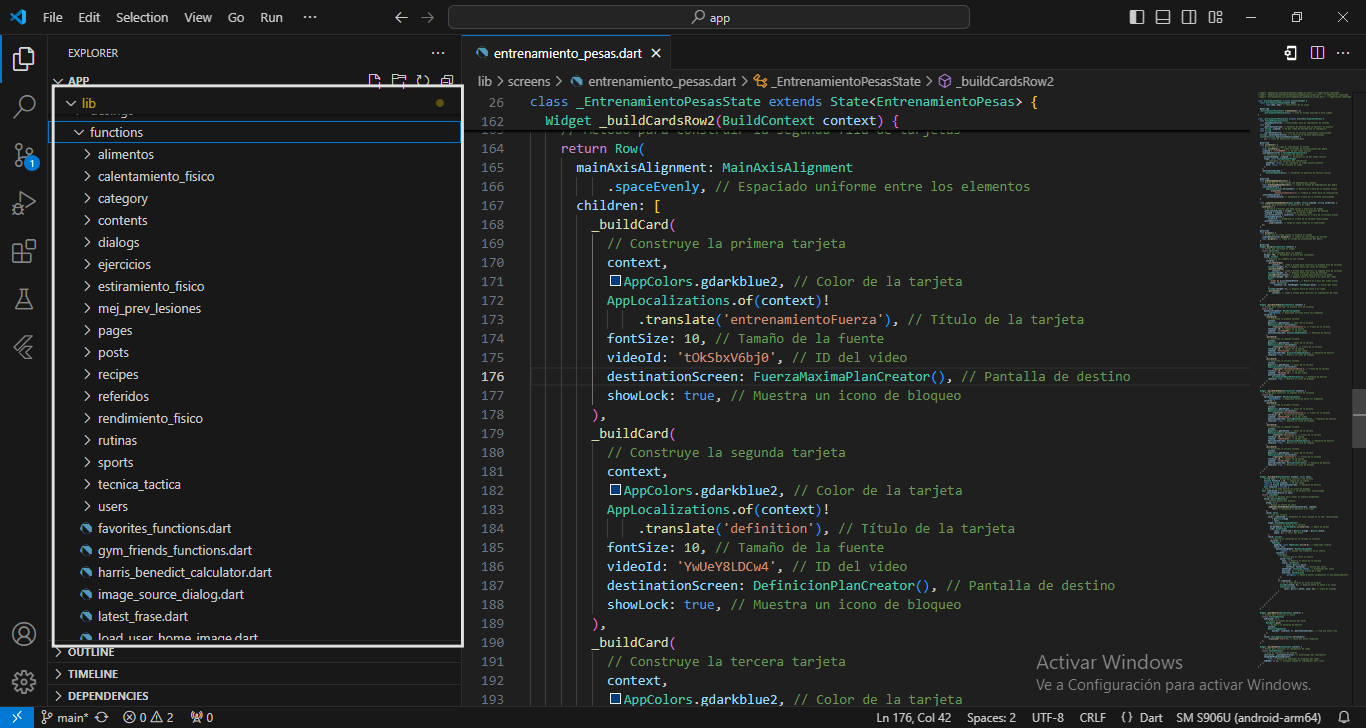Open Explorer views and more actions menu
Image resolution: width=1366 pixels, height=728 pixels.
[438, 53]
